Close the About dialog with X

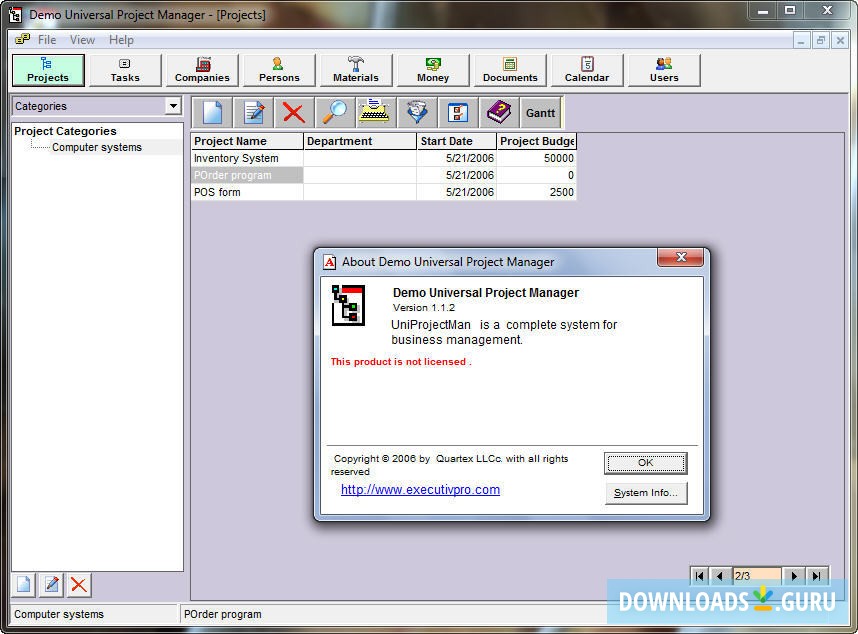pyautogui.click(x=680, y=257)
